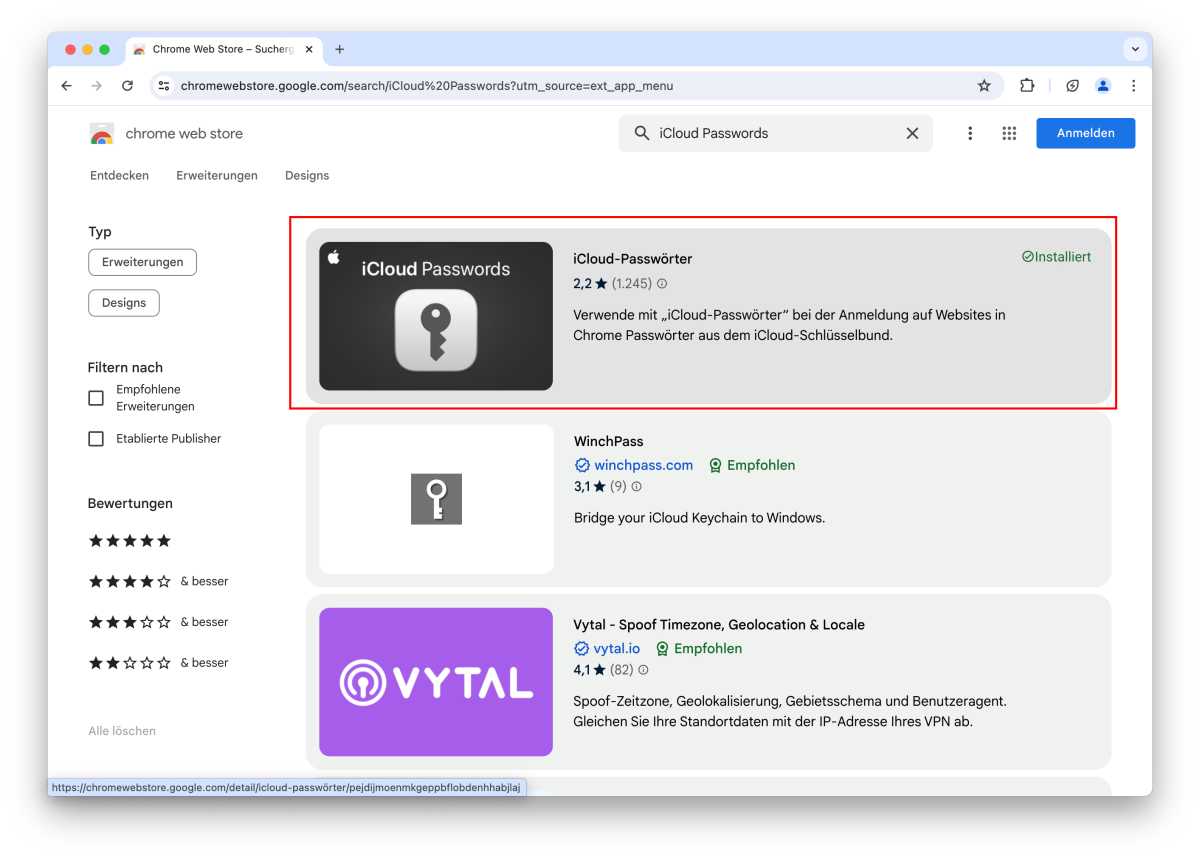
Task: Enable Empfohlene Erweiterungen checkbox
Action: point(96,398)
